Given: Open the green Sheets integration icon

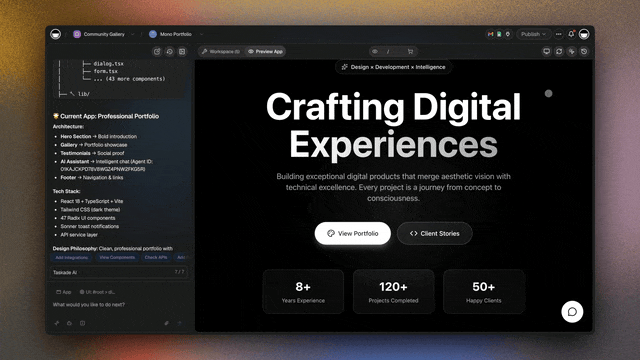Looking at the screenshot, I should pos(499,34).
